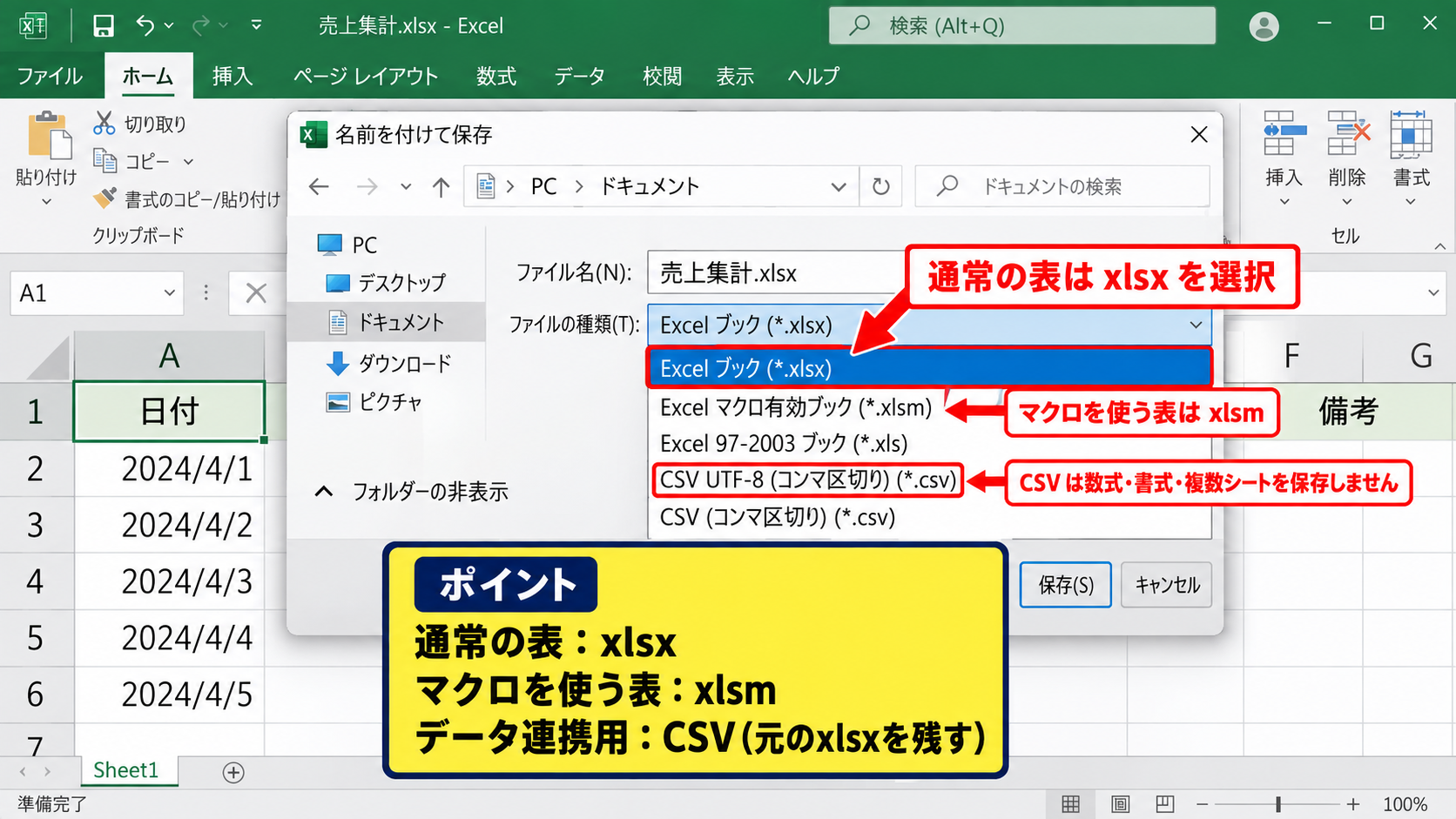Click the ドキュメントの検索 field
Viewport: 1456px width, 819px height.
coord(1062,186)
